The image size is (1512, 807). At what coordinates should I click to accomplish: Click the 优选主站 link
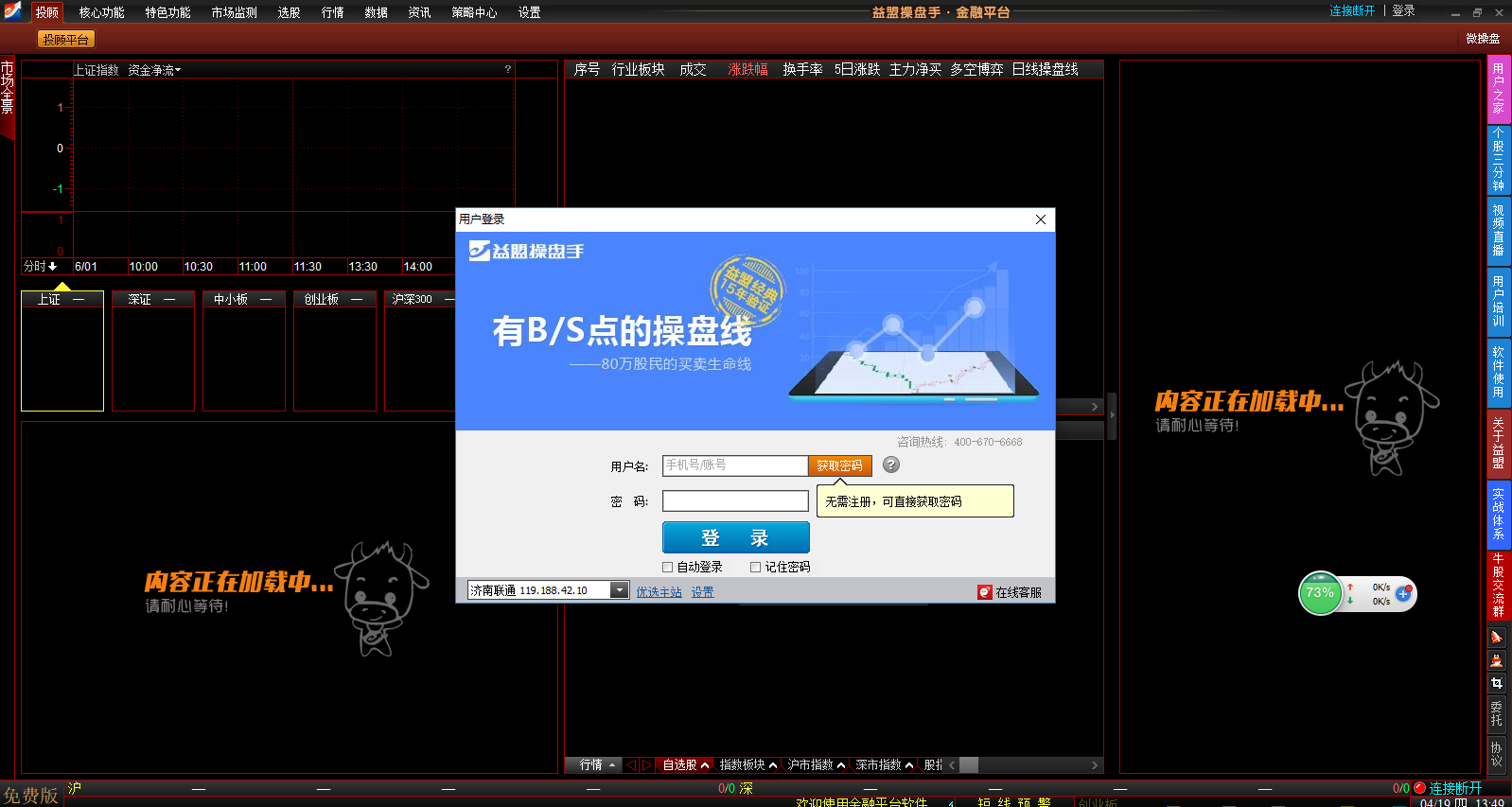pyautogui.click(x=659, y=592)
